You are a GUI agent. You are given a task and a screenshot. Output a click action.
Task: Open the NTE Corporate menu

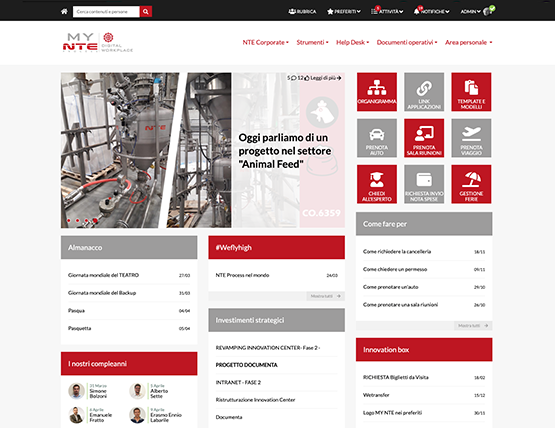265,42
